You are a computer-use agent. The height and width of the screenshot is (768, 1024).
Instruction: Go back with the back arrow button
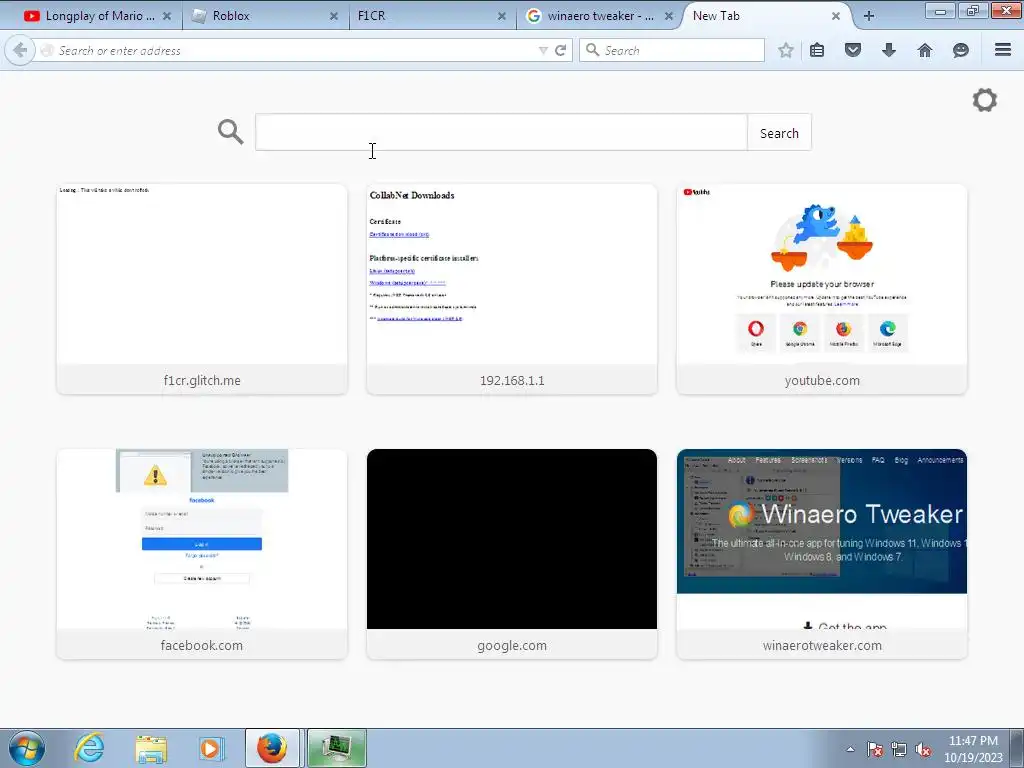[x=20, y=50]
